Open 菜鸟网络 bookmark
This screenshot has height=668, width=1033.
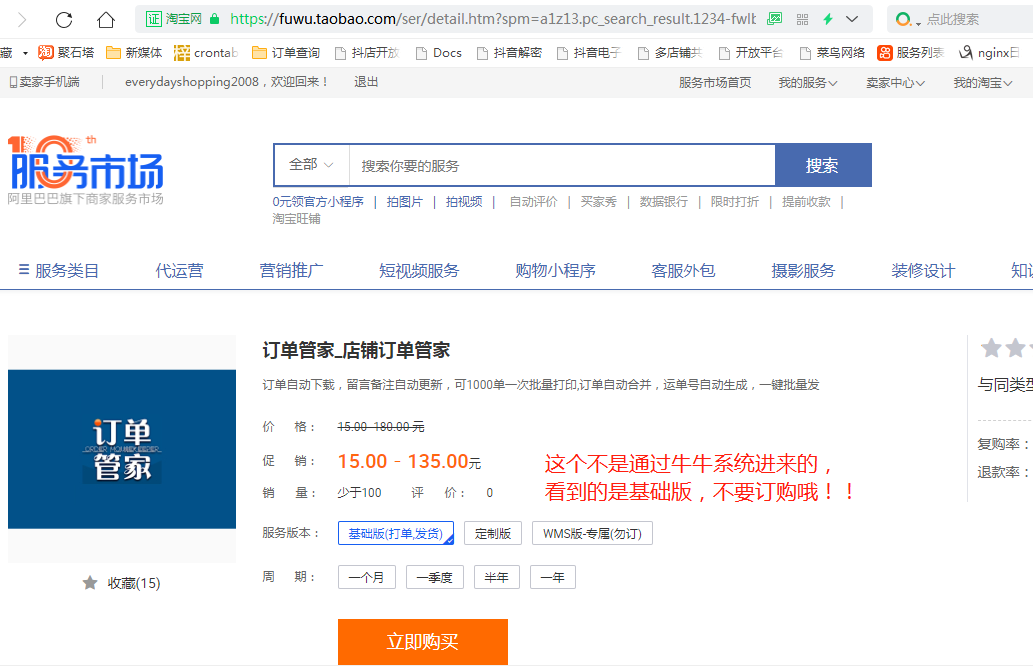point(831,53)
